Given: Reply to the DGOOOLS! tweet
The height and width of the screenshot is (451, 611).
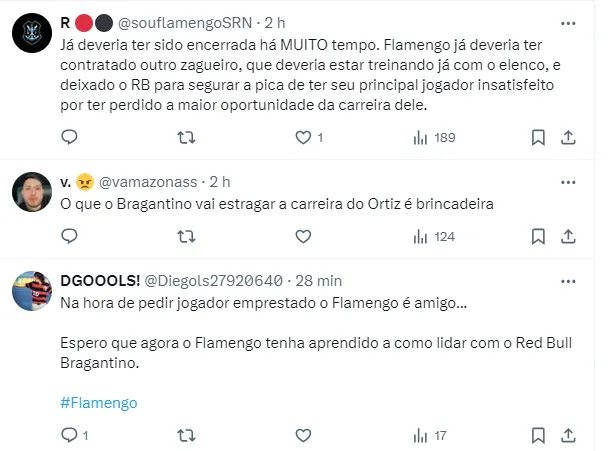Looking at the screenshot, I should (69, 435).
